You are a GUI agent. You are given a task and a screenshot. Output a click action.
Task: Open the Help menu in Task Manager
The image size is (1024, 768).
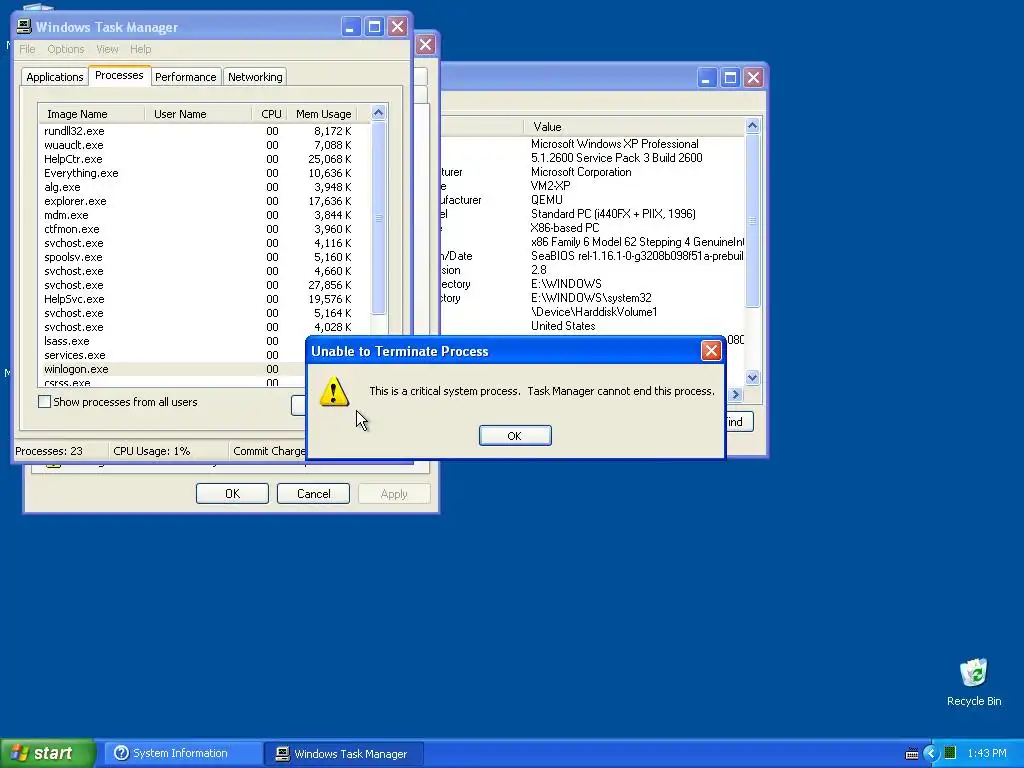pyautogui.click(x=140, y=49)
